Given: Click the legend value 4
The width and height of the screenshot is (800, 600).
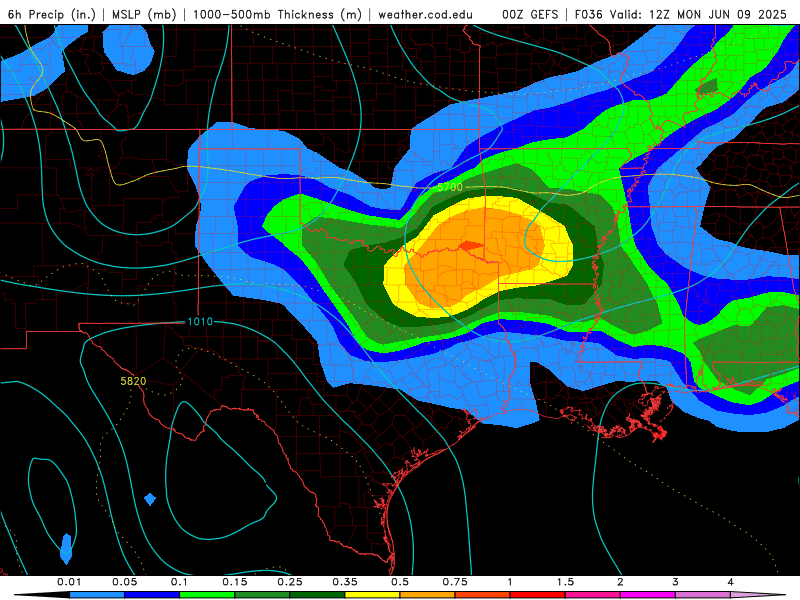Looking at the screenshot, I should 731,582.
